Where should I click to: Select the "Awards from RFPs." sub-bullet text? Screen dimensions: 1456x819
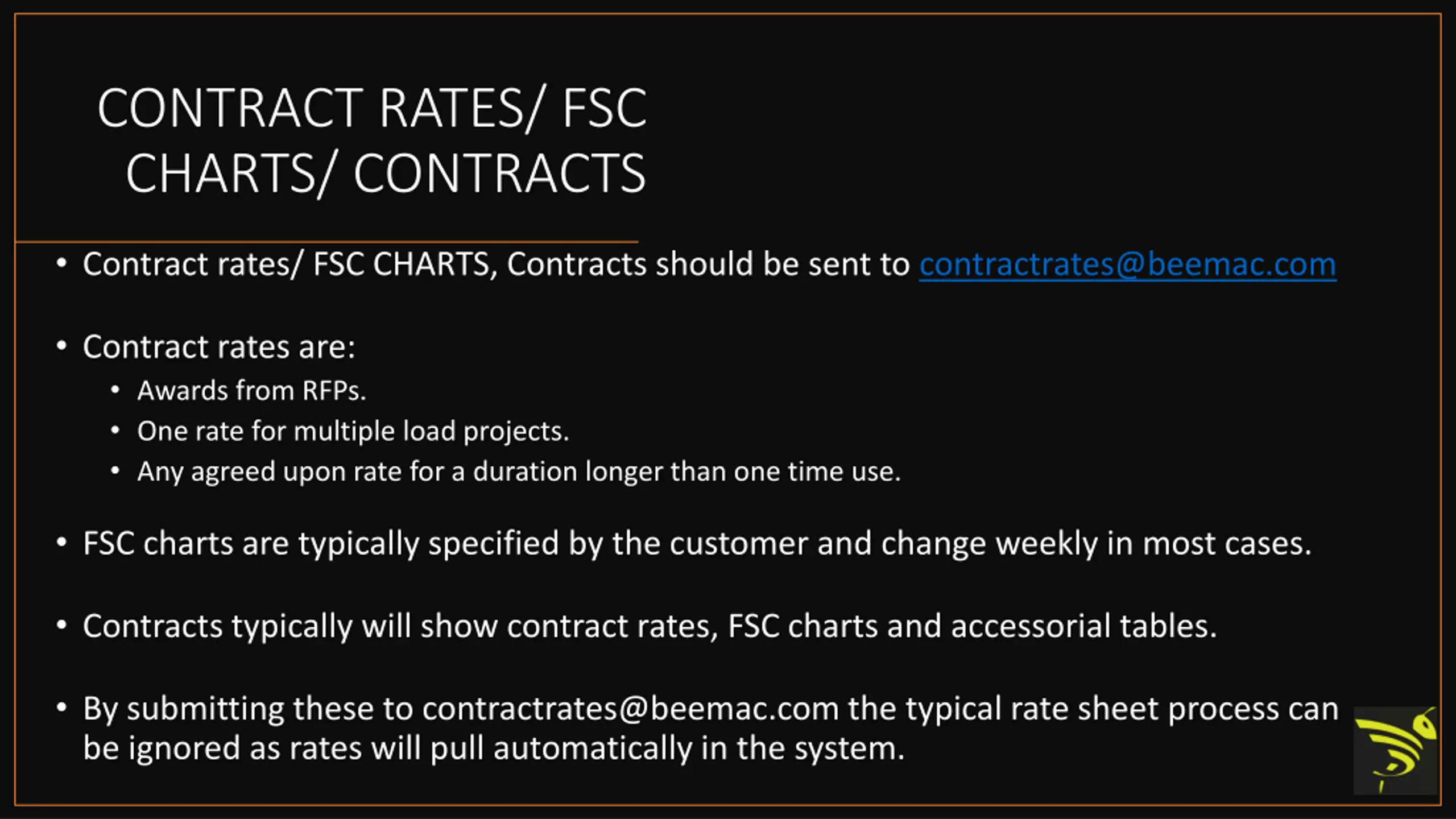point(251,391)
